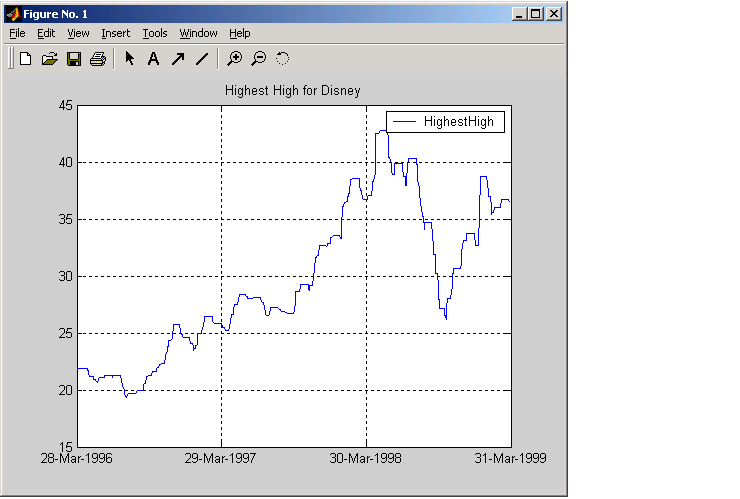The height and width of the screenshot is (499, 740).
Task: Click the MATLAB logo in the title bar
Action: [x=13, y=14]
